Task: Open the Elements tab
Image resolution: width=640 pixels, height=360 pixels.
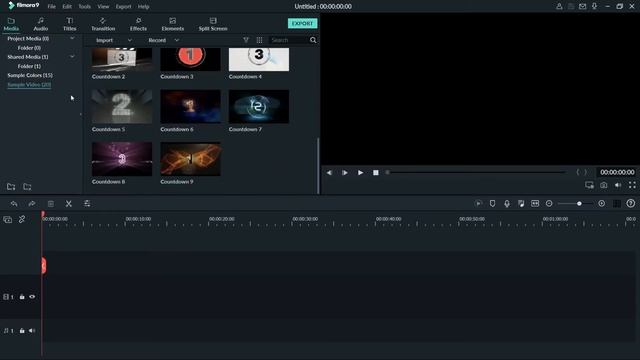Action: (173, 24)
